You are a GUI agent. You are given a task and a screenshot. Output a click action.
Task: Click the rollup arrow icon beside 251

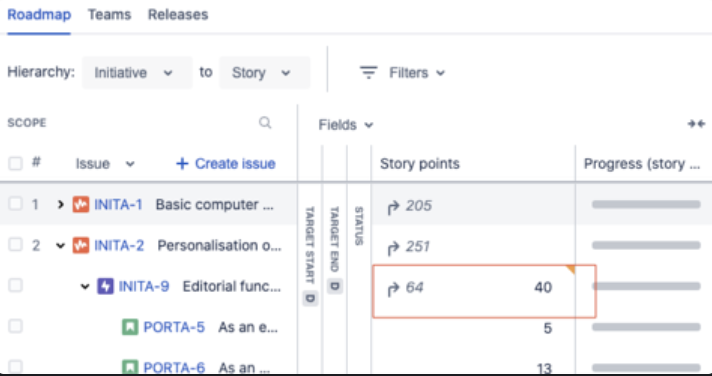point(392,248)
